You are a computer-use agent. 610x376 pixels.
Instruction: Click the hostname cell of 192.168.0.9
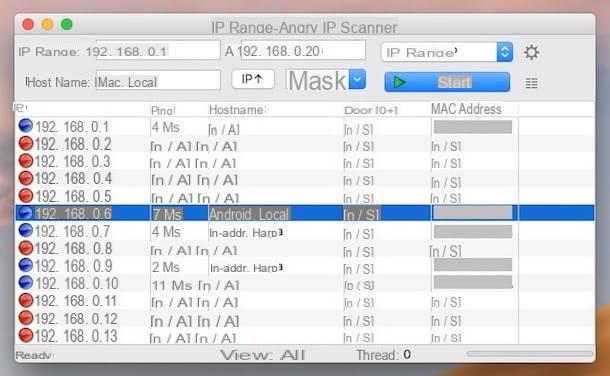[x=246, y=268]
